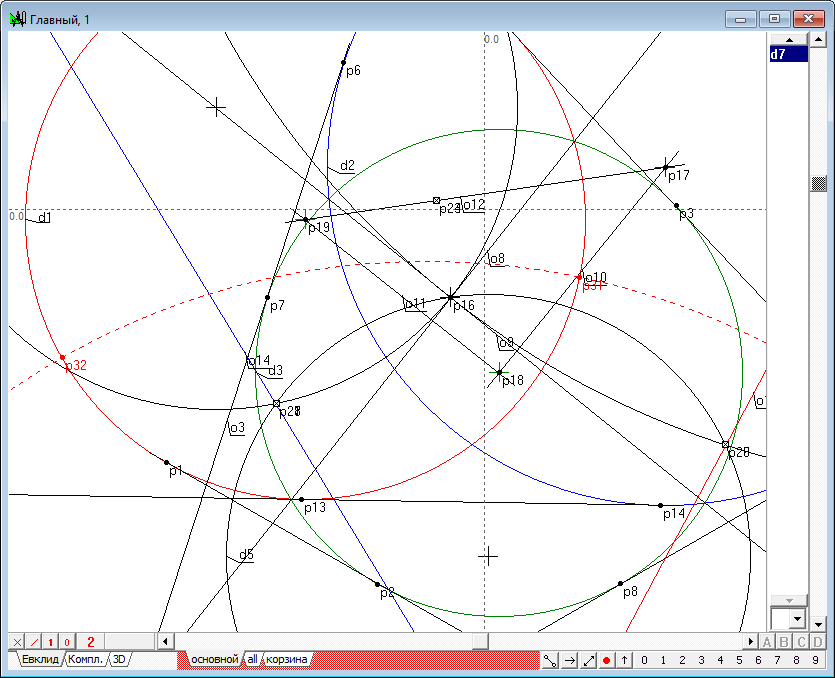Image resolution: width=835 pixels, height=678 pixels.
Task: Click digit 2 in bottom number bar
Action: pos(682,660)
